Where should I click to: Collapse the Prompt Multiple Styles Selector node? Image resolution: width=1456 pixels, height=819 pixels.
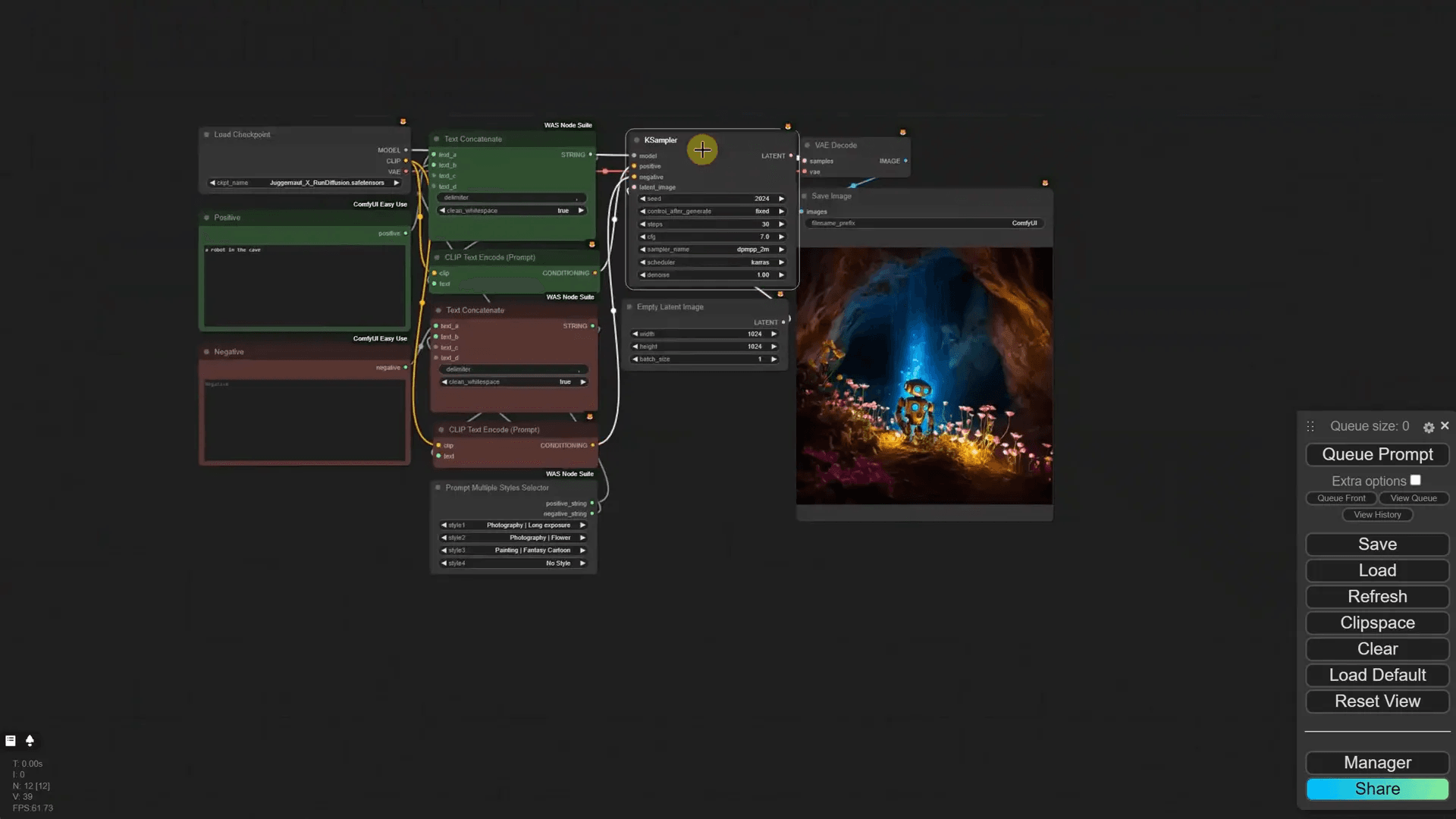(x=438, y=488)
